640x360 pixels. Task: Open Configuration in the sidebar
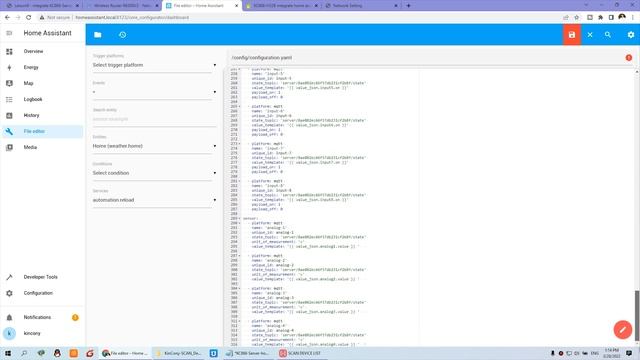click(x=42, y=293)
